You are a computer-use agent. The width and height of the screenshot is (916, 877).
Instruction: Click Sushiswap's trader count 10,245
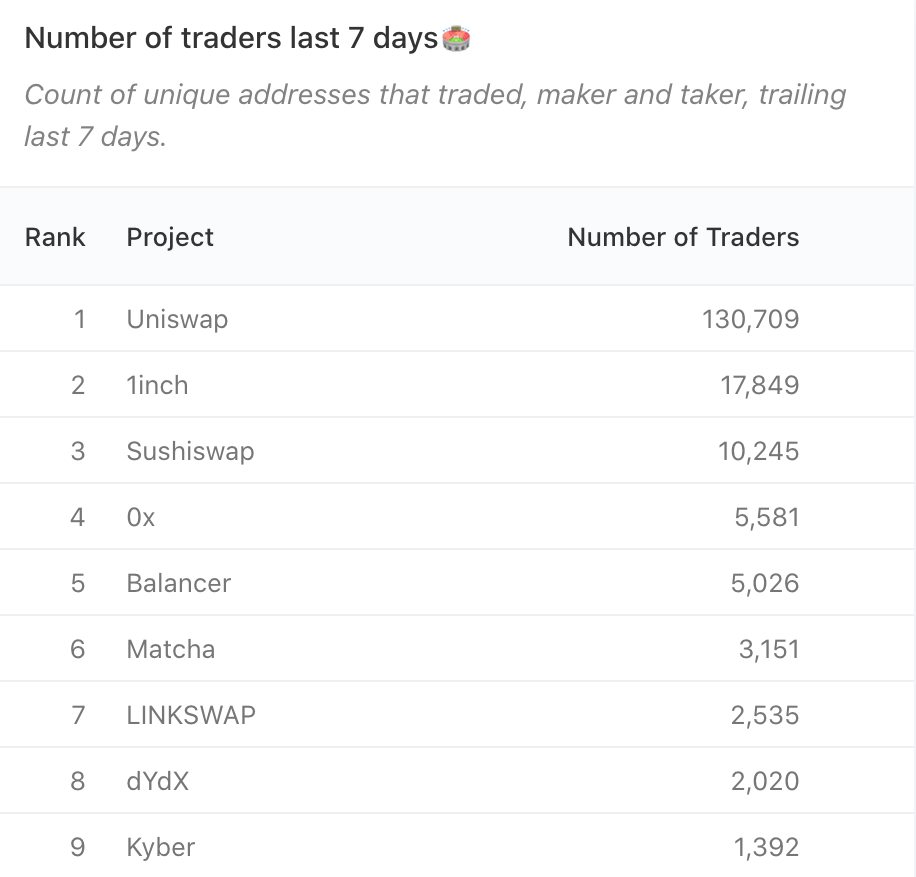(758, 452)
